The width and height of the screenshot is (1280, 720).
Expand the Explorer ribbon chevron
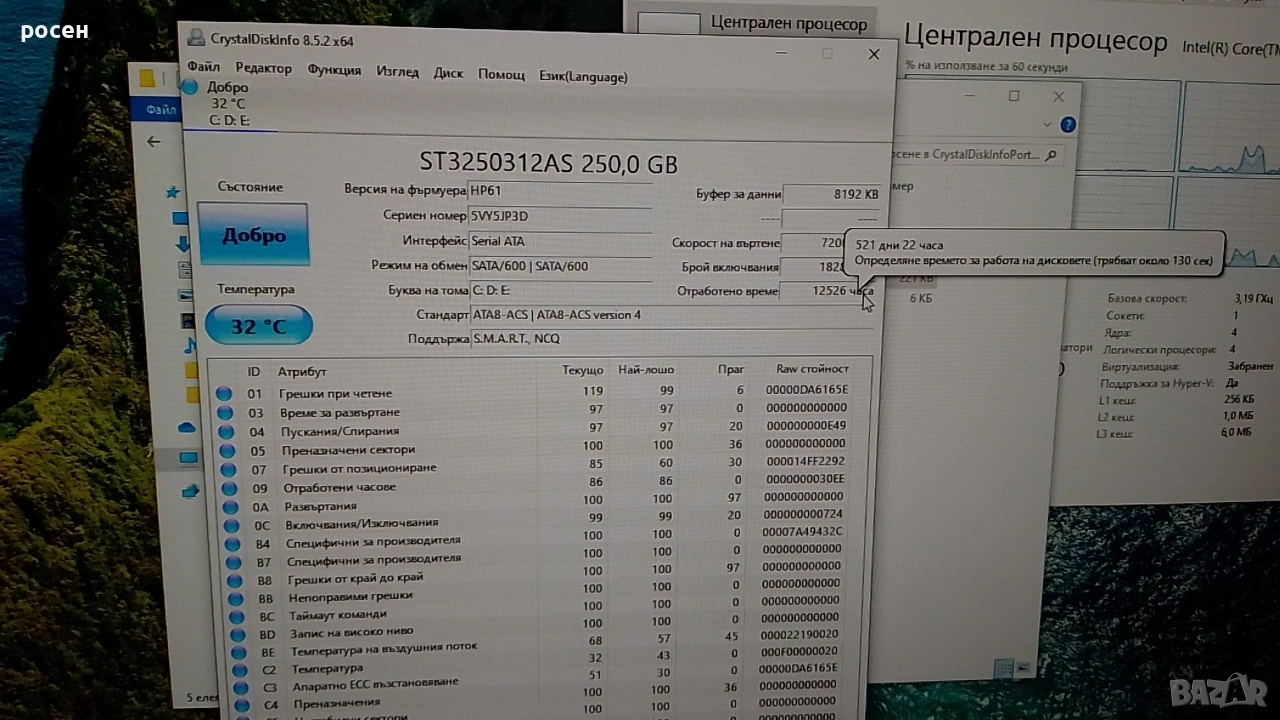point(1047,125)
